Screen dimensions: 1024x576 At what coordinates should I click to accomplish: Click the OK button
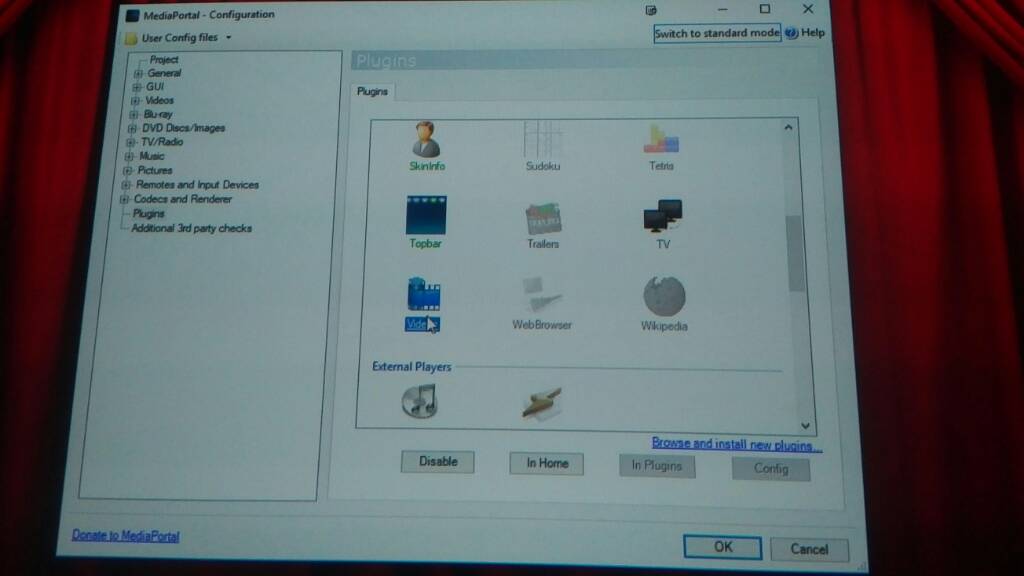(x=722, y=547)
